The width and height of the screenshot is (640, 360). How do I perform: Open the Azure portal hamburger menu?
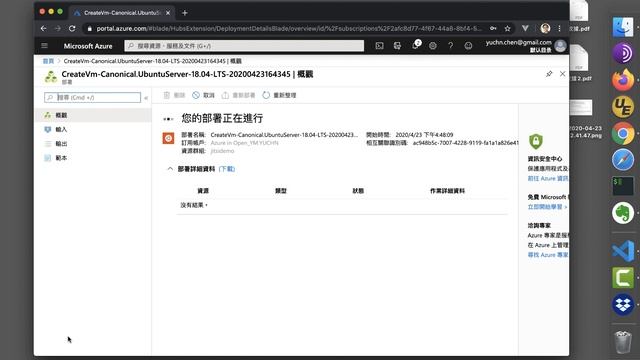pos(44,46)
